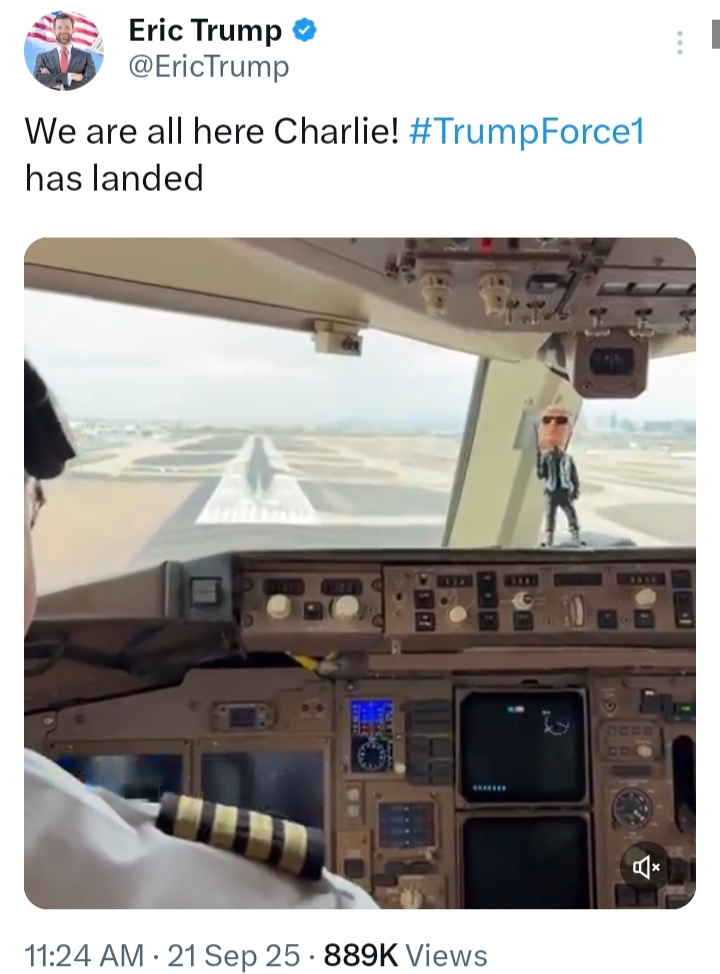Screen dimensions: 720x974
Task: Open the #TrumpForce1 hashtag link
Action: [x=526, y=132]
